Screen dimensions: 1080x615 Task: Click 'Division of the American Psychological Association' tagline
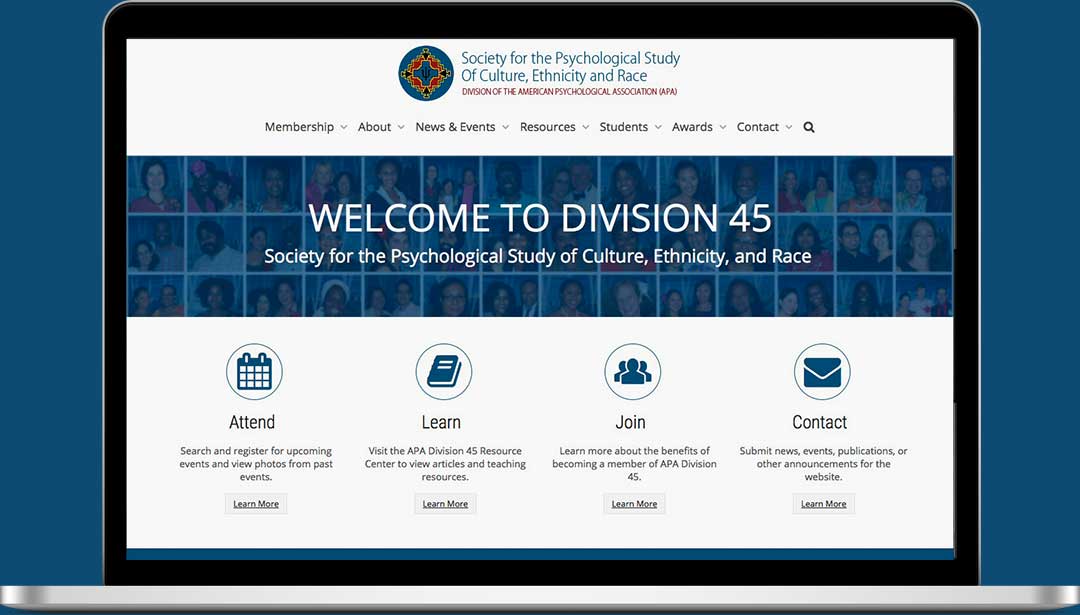(569, 92)
